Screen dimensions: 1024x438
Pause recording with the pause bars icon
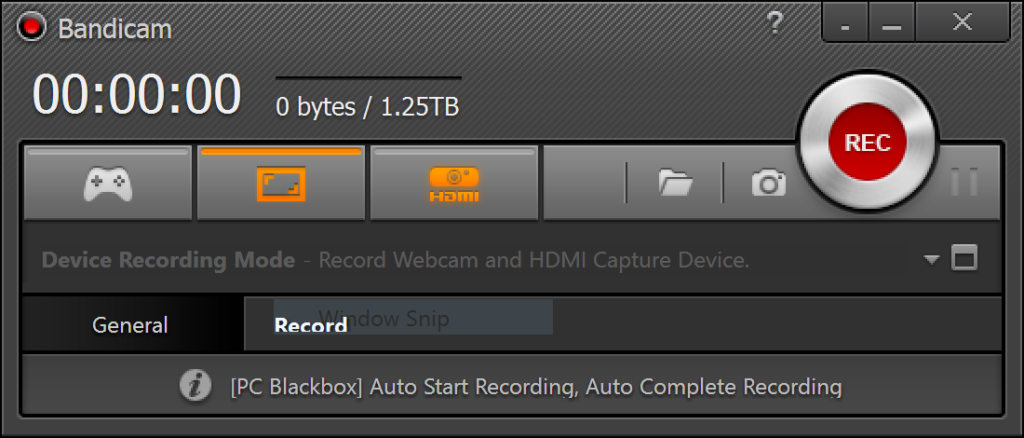(964, 182)
